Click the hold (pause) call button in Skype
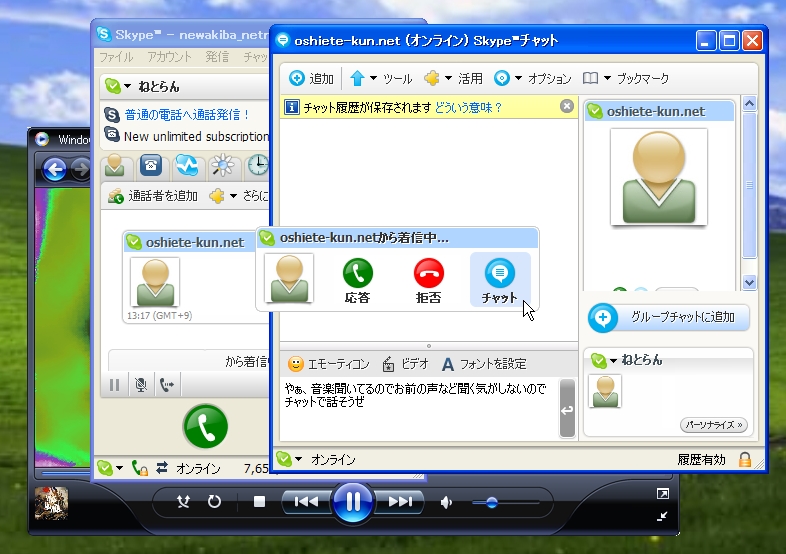The width and height of the screenshot is (786, 554). click(115, 385)
